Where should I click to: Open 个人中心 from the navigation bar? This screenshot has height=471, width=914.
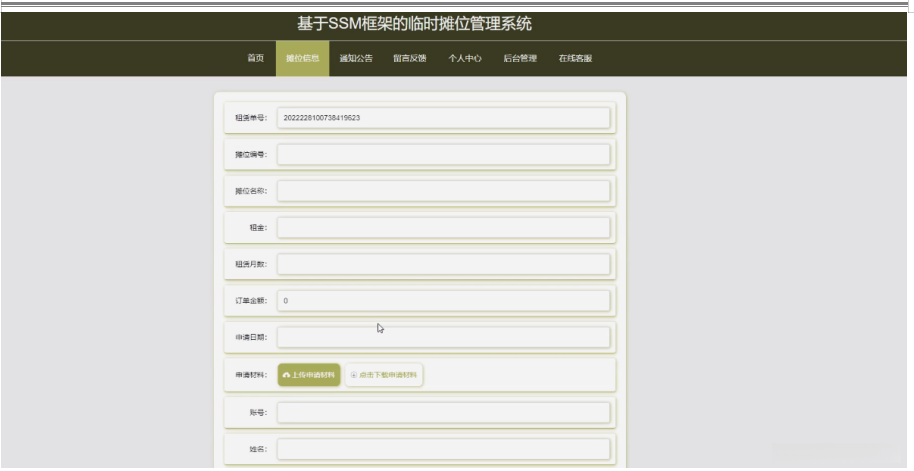click(465, 58)
